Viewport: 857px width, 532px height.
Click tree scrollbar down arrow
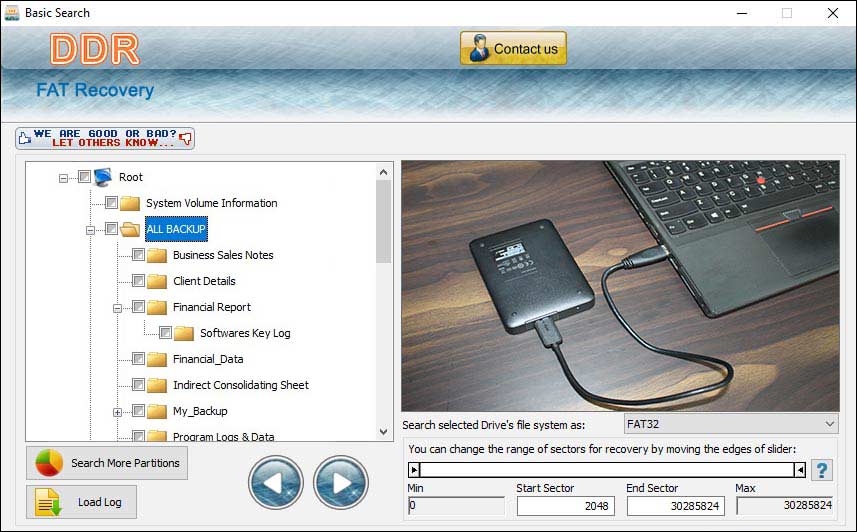click(384, 432)
